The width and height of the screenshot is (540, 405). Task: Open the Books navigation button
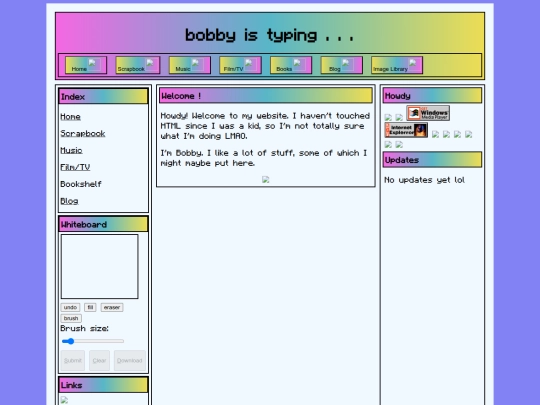point(291,65)
